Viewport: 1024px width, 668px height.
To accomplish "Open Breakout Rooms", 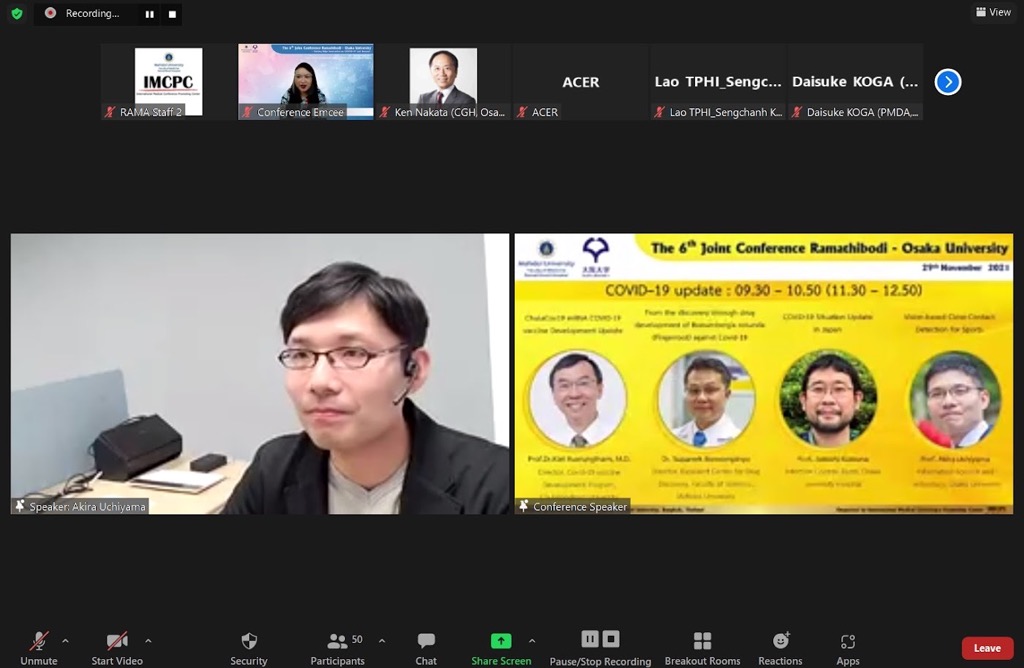I will coord(702,647).
